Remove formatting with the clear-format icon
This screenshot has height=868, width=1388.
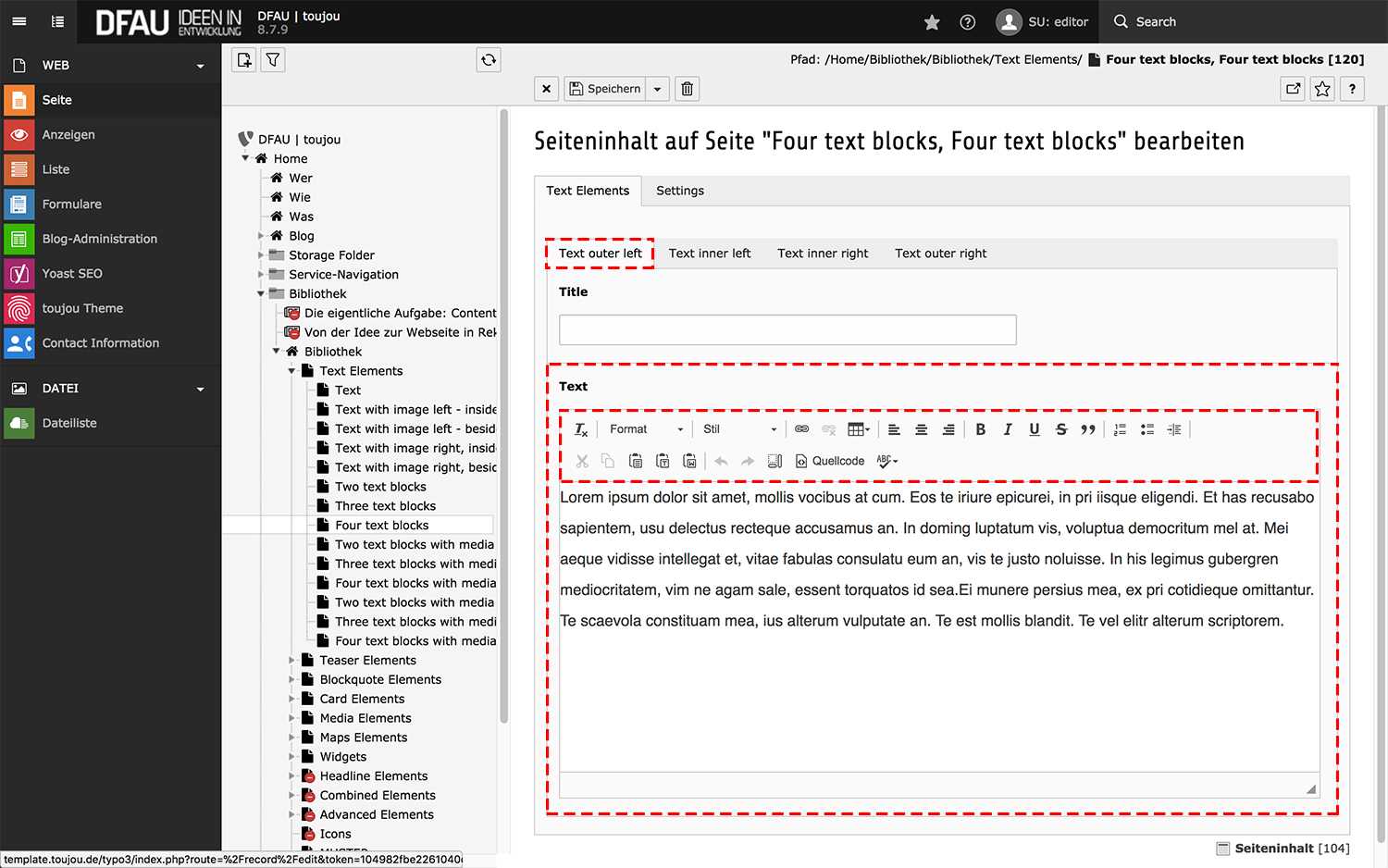click(x=581, y=429)
